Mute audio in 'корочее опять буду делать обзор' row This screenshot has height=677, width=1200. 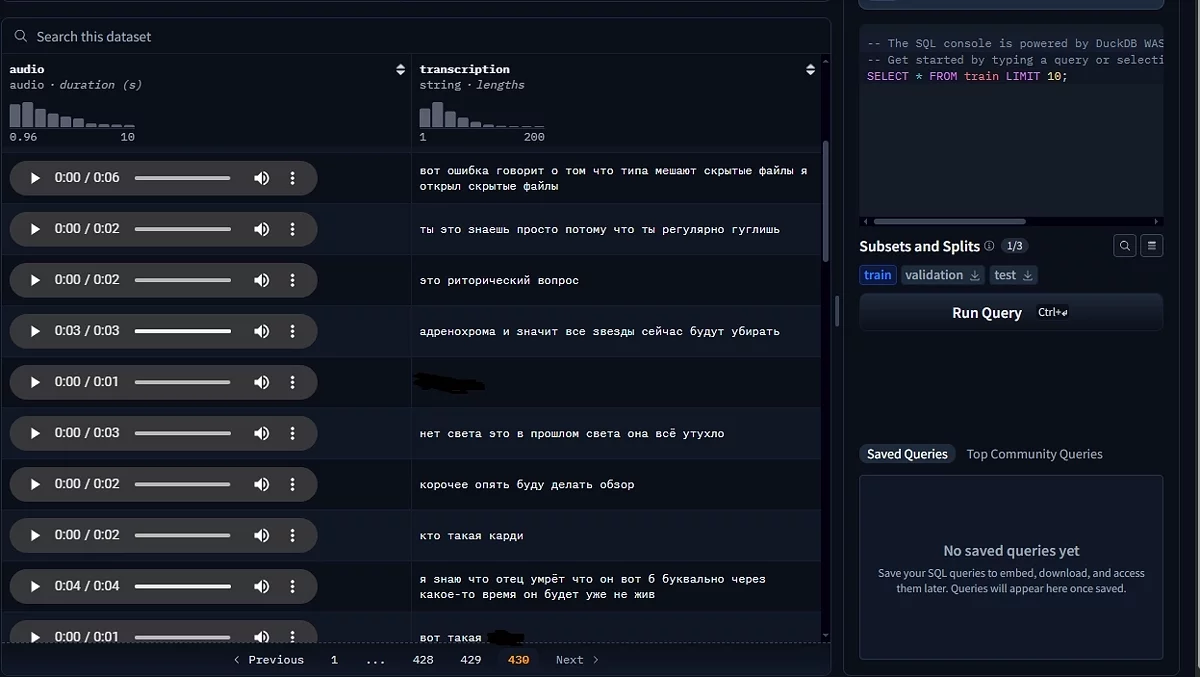click(261, 484)
